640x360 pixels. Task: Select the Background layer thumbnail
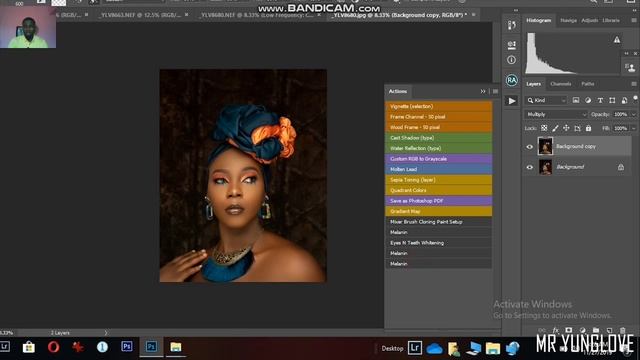545,167
